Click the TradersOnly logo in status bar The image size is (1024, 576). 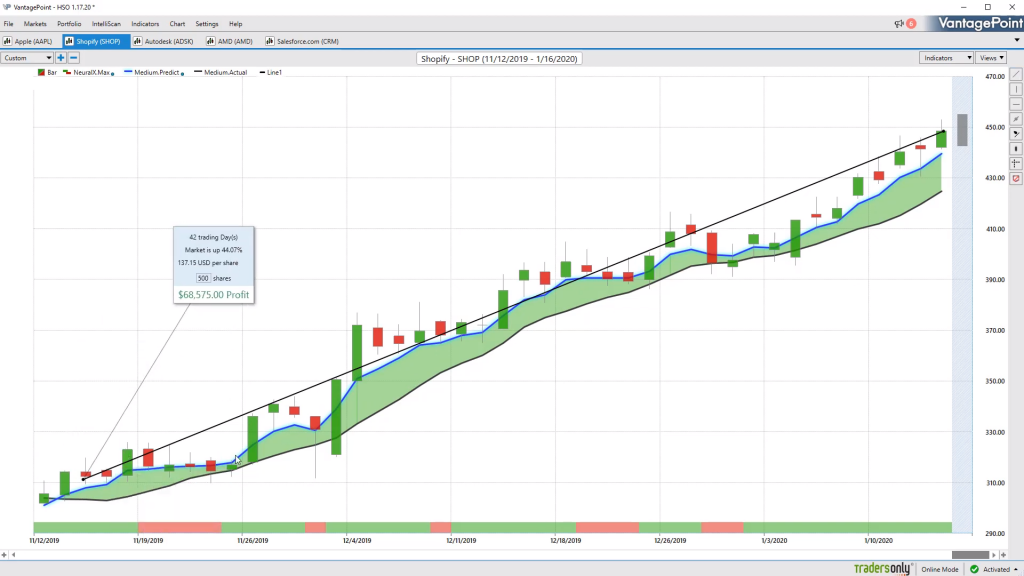(882, 569)
